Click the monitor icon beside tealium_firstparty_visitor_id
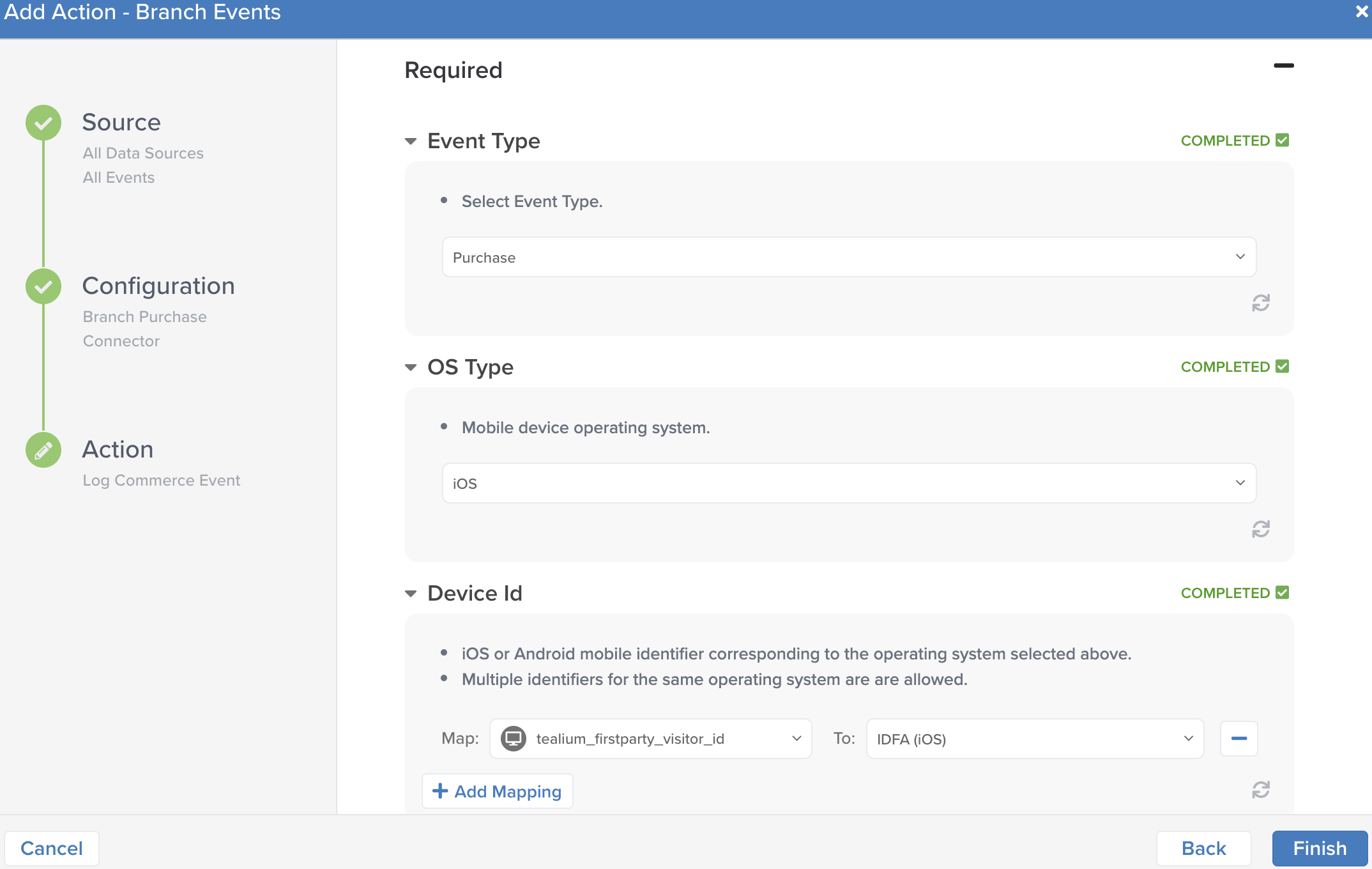1372x869 pixels. (514, 739)
